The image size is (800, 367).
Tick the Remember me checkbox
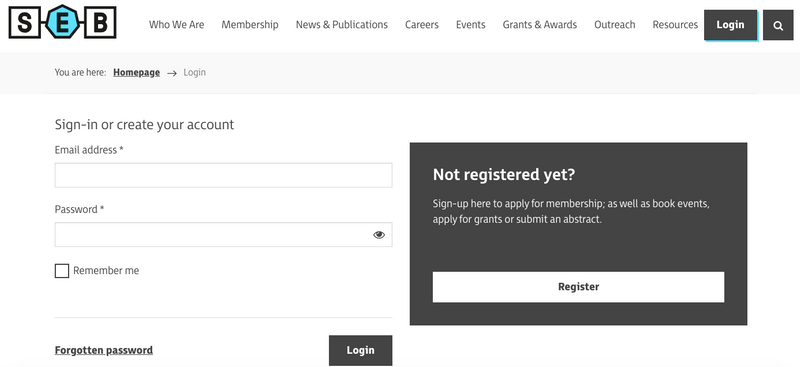pyautogui.click(x=62, y=271)
